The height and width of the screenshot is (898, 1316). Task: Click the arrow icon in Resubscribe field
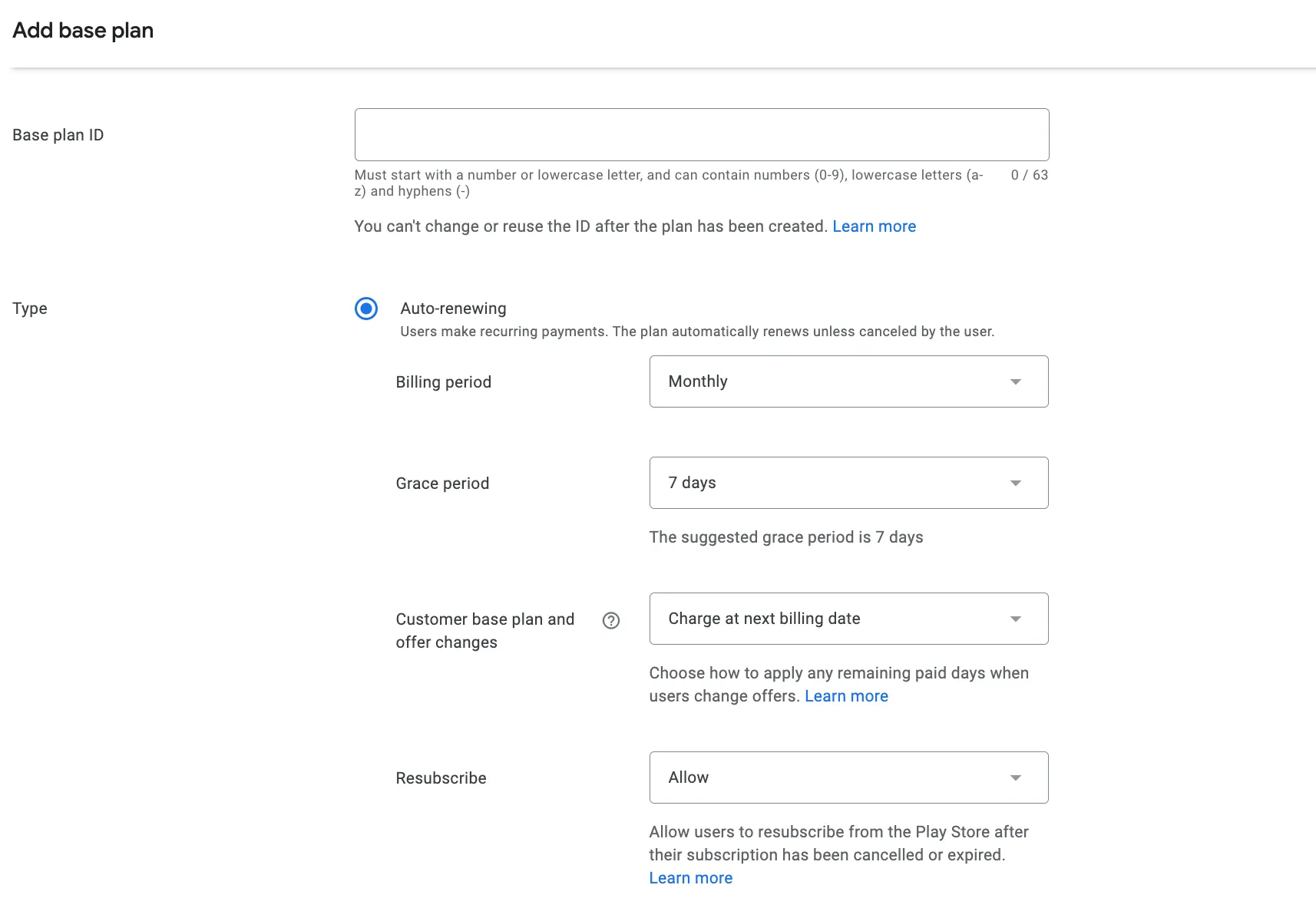point(1015,777)
